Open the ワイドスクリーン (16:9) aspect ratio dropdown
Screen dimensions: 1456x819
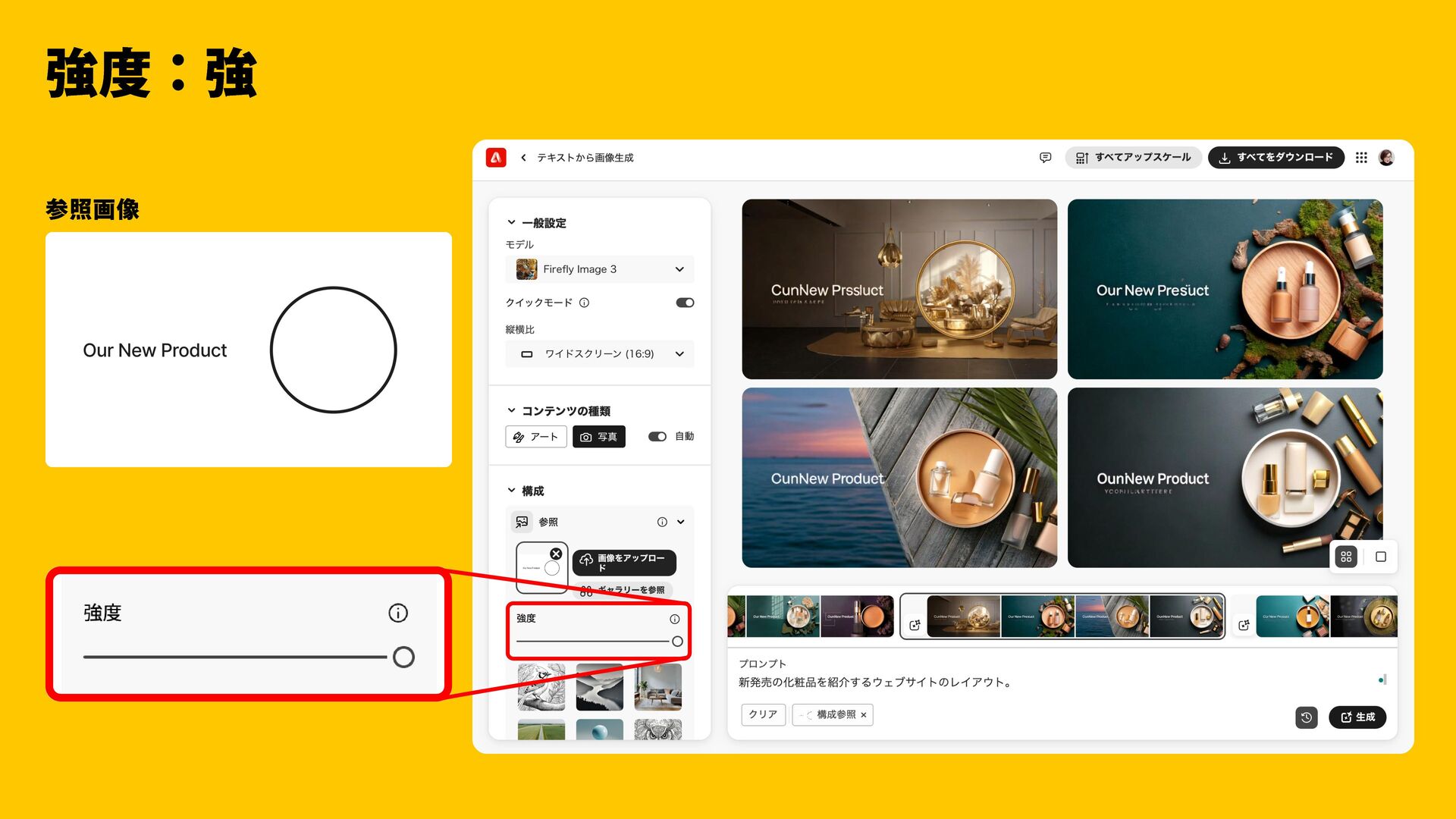(599, 354)
